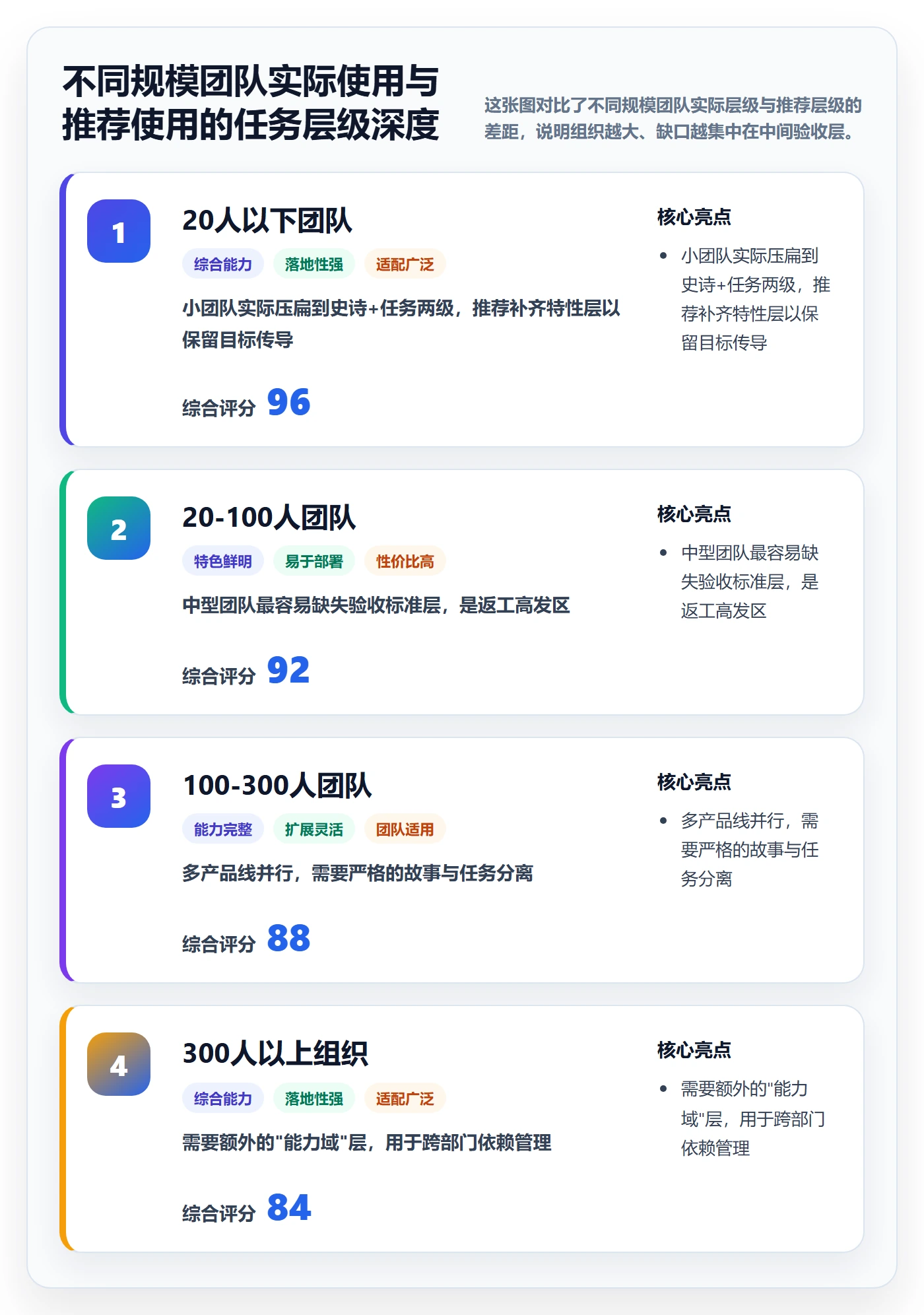Image resolution: width=924 pixels, height=1315 pixels.
Task: Click the number 2 rank badge
Action: coord(119,528)
